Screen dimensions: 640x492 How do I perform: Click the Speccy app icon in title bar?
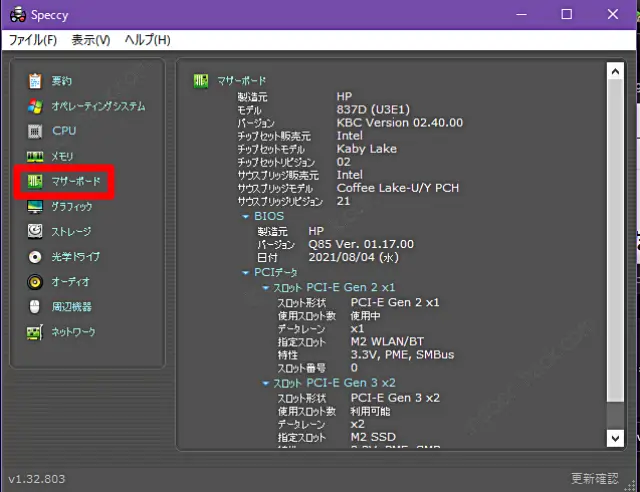[x=18, y=15]
